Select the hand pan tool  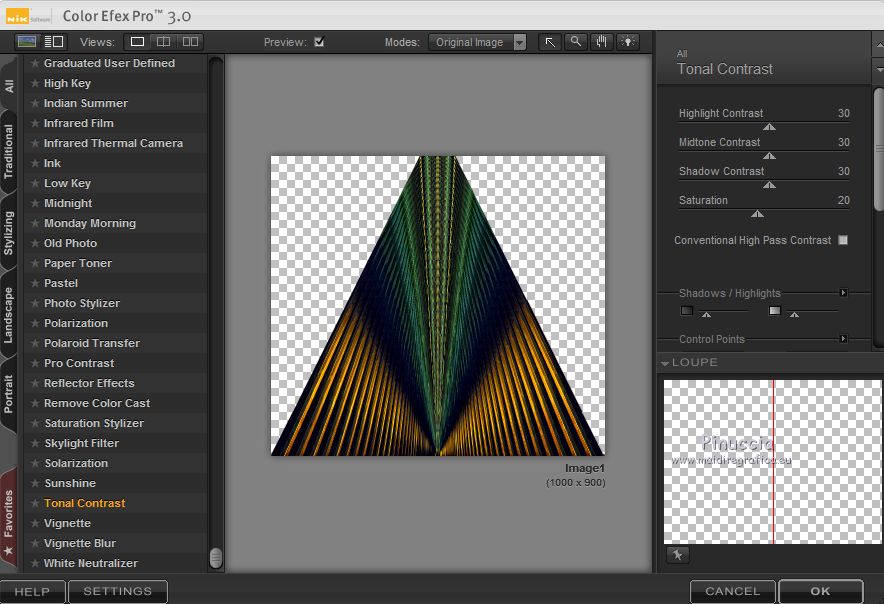click(x=602, y=42)
